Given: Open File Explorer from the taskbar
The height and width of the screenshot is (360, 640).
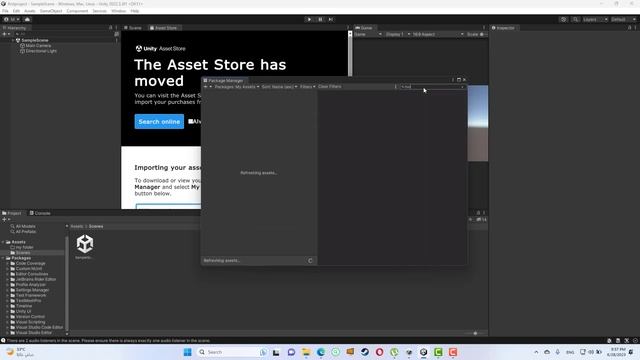Looking at the screenshot, I should (306, 352).
